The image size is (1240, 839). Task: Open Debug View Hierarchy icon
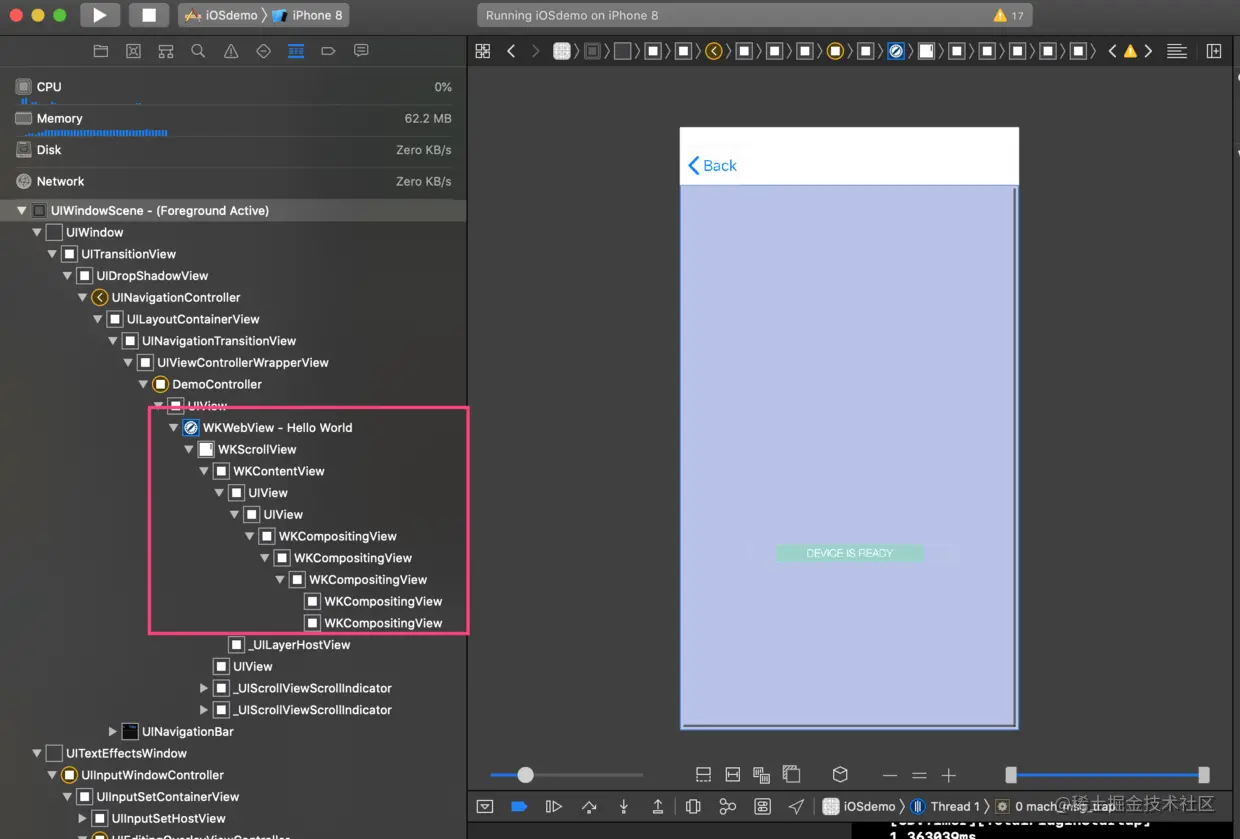pos(693,806)
